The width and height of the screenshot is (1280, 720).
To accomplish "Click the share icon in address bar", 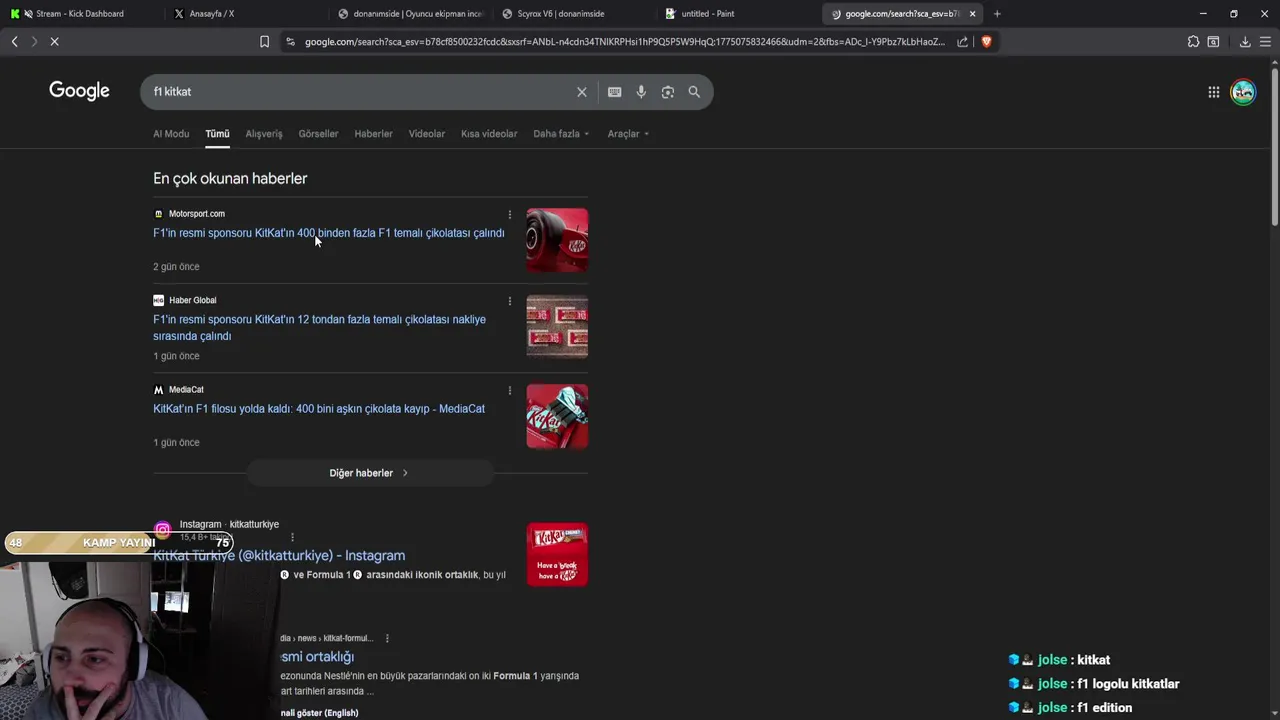I will coord(962,42).
